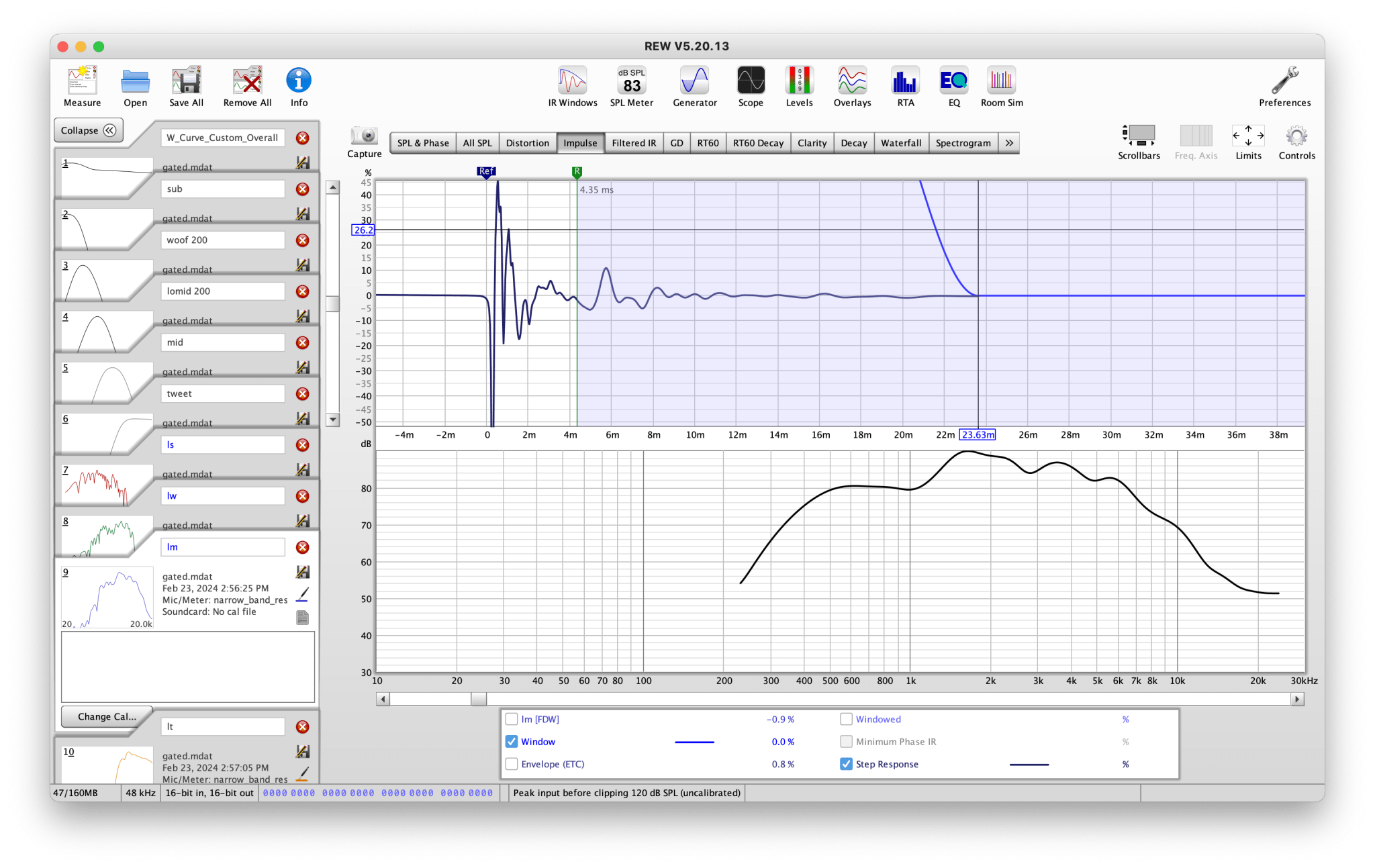The height and width of the screenshot is (868, 1375).
Task: Collapse the measurements panel
Action: (89, 130)
